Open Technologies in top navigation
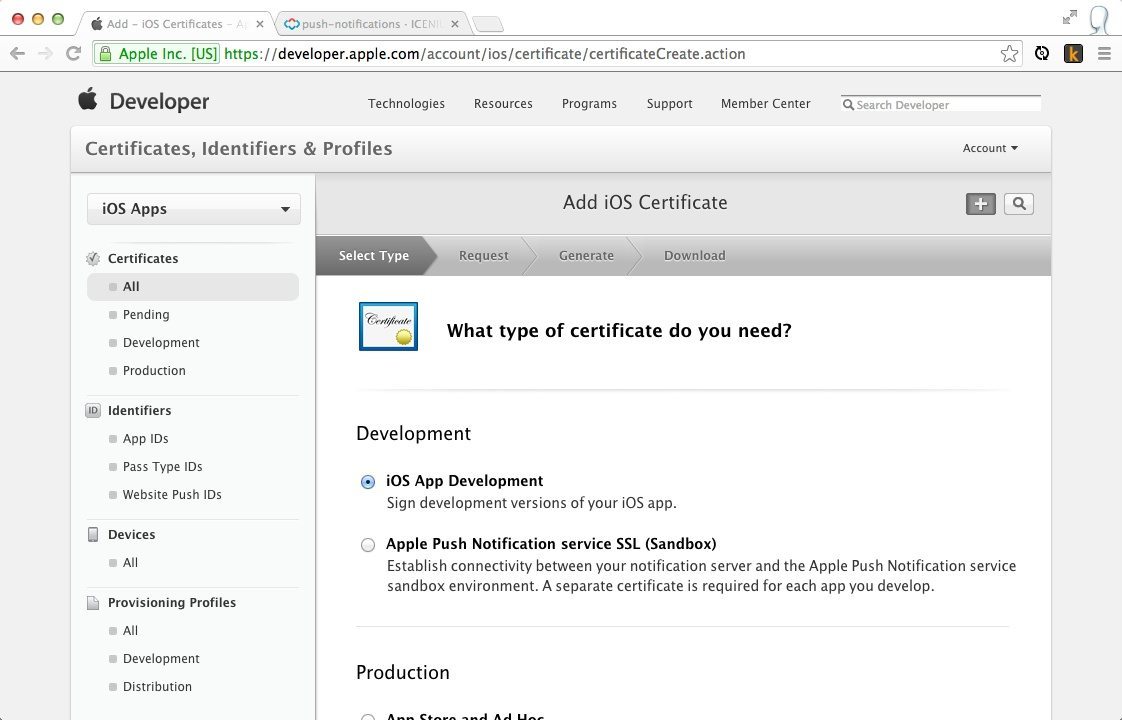1122x720 pixels. pyautogui.click(x=406, y=104)
